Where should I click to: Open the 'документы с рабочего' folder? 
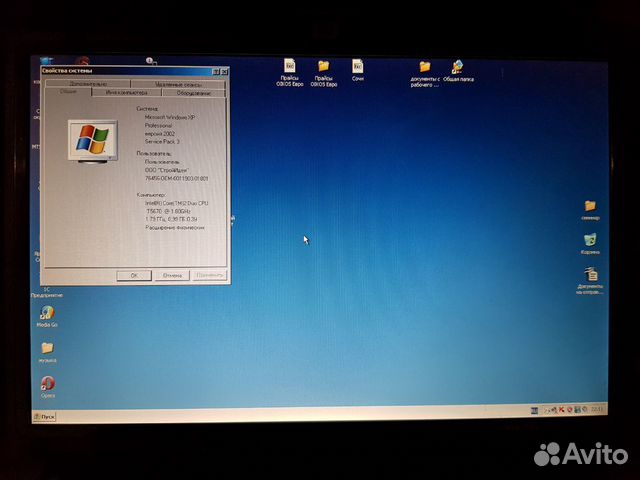pos(425,67)
